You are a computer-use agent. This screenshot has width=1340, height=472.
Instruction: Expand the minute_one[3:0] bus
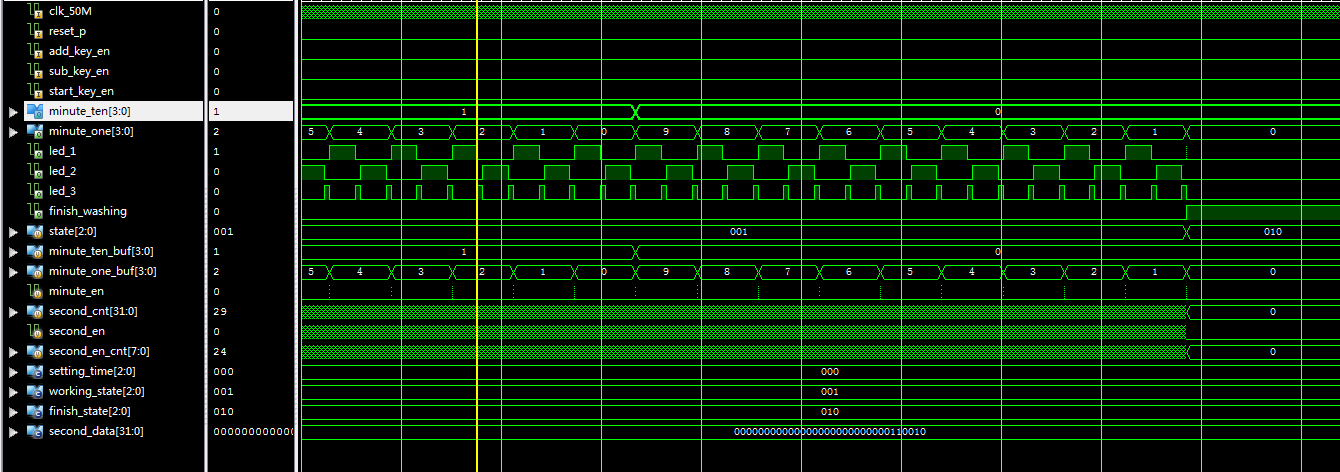click(x=13, y=131)
